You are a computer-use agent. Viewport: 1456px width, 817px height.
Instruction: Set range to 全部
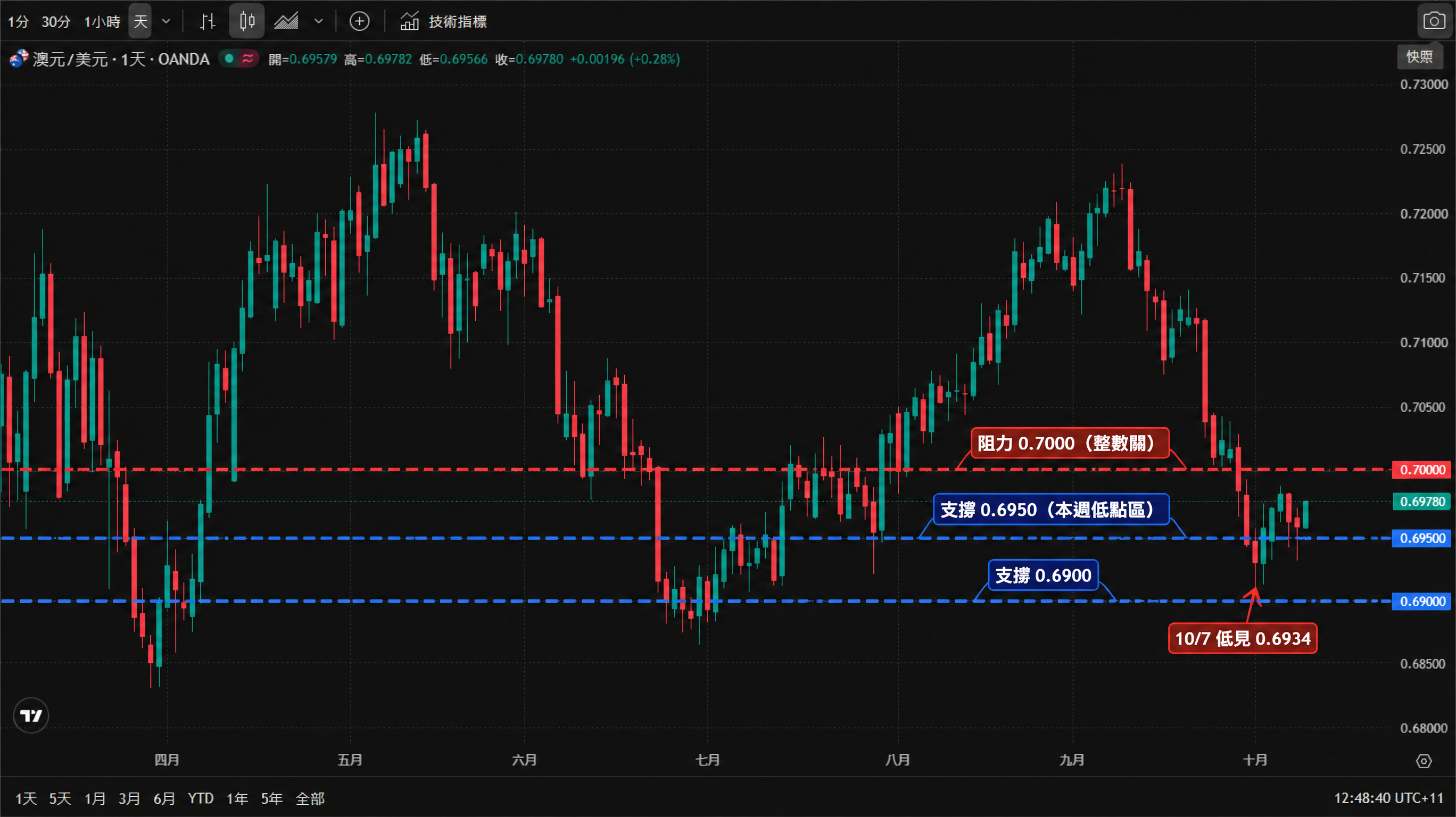coord(310,798)
